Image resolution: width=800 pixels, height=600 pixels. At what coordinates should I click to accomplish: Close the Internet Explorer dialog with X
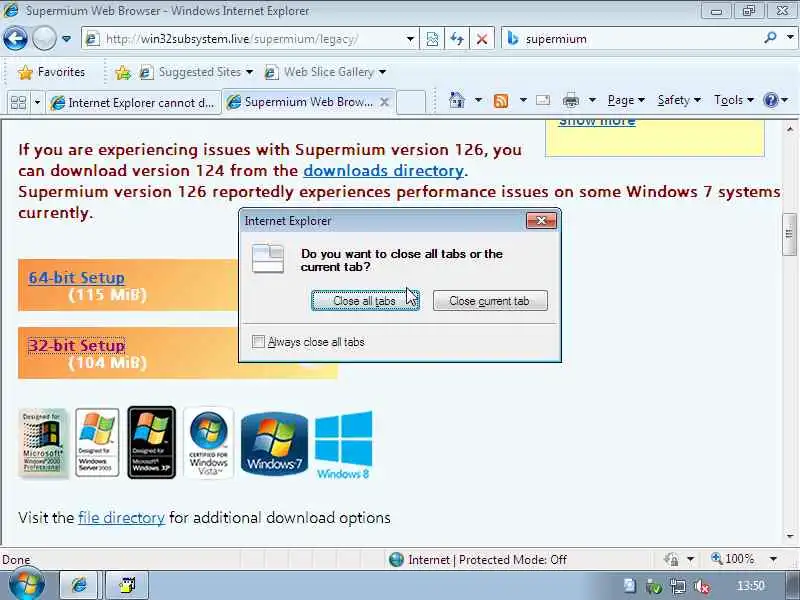point(541,220)
